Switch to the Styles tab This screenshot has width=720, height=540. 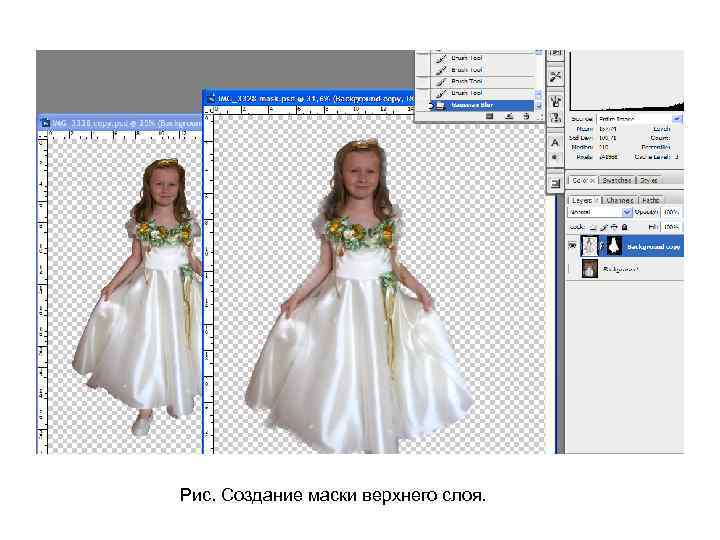tap(648, 180)
